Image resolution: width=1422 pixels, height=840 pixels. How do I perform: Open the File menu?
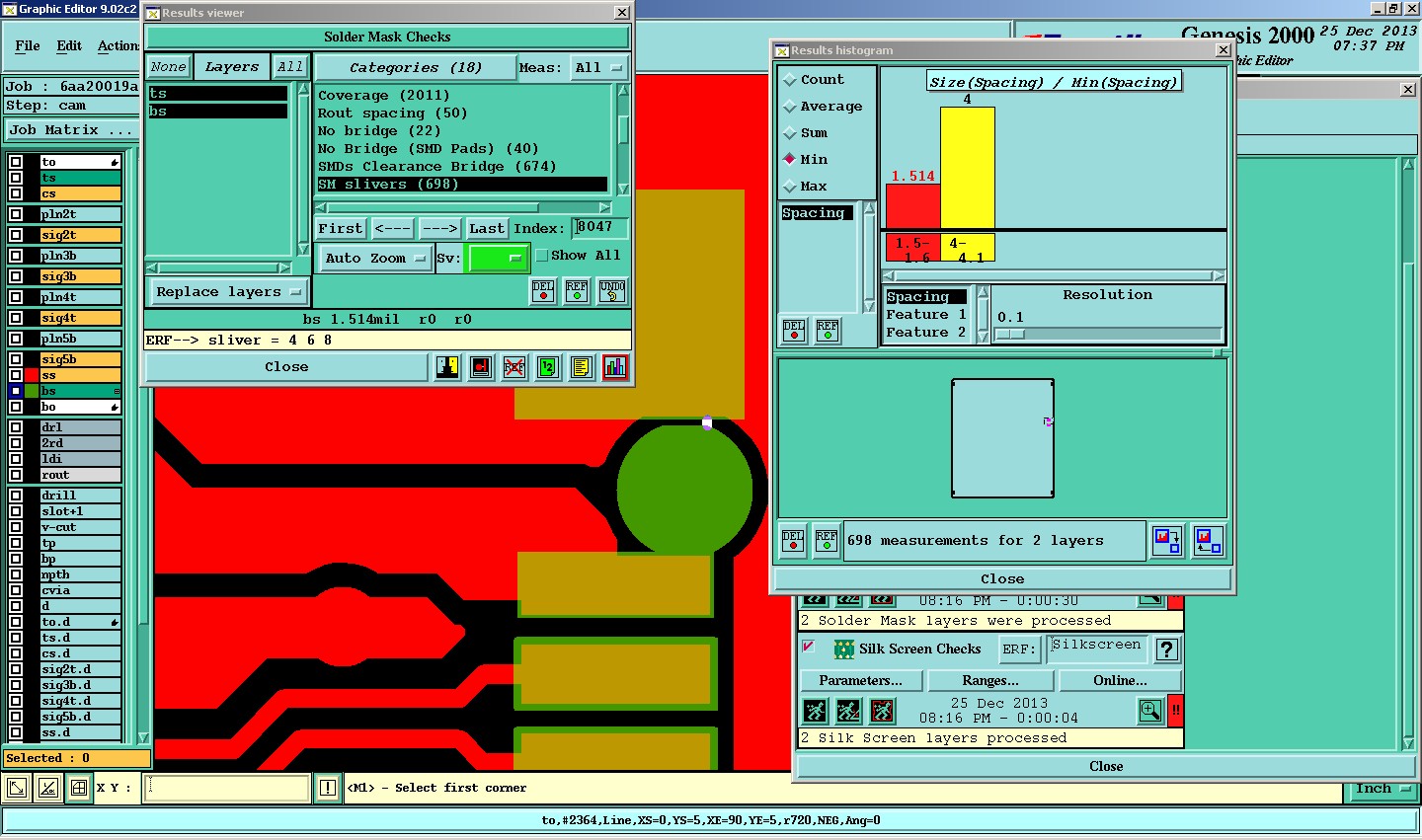pyautogui.click(x=28, y=45)
